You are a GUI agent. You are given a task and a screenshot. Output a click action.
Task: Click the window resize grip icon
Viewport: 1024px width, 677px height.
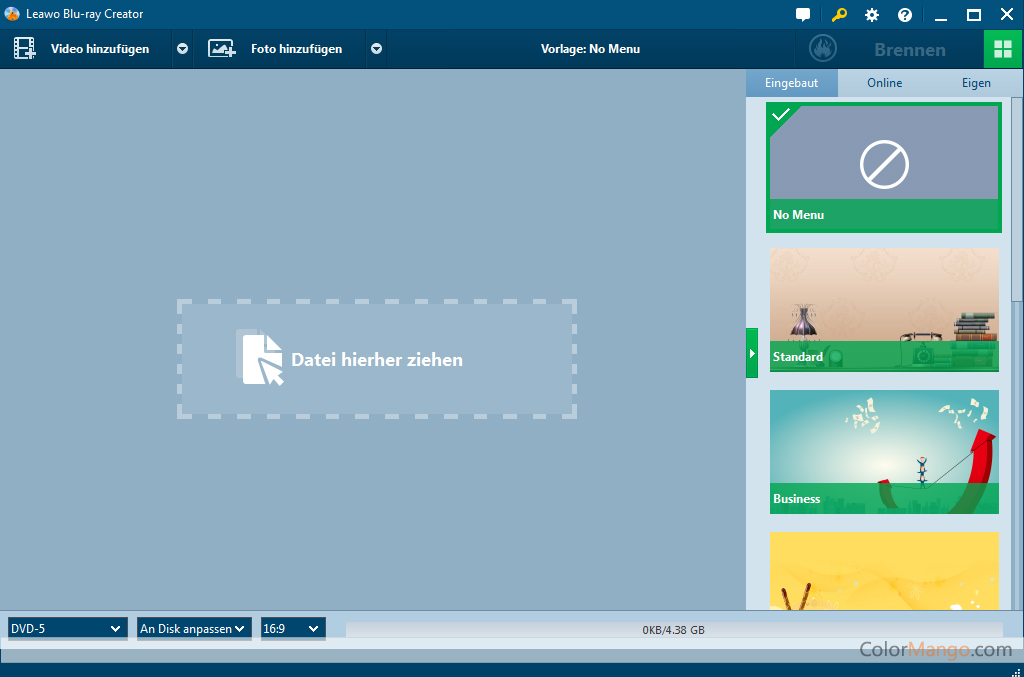pos(1016,671)
